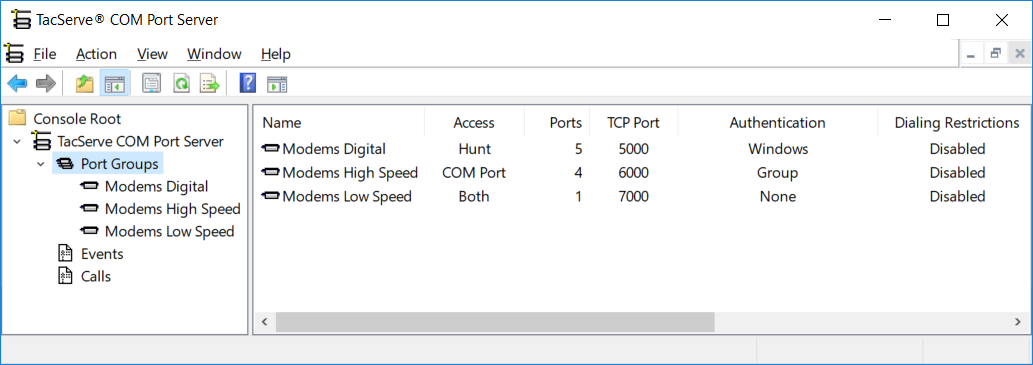
Task: Open the Action menu
Action: click(x=96, y=54)
